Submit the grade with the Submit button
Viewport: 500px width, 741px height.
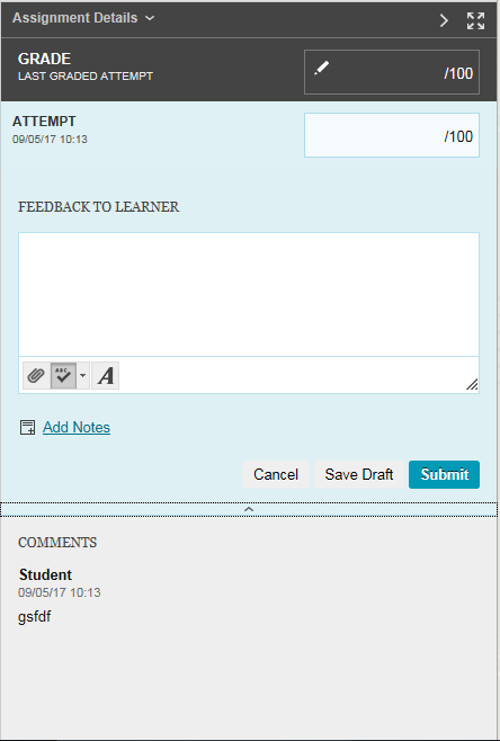click(444, 474)
